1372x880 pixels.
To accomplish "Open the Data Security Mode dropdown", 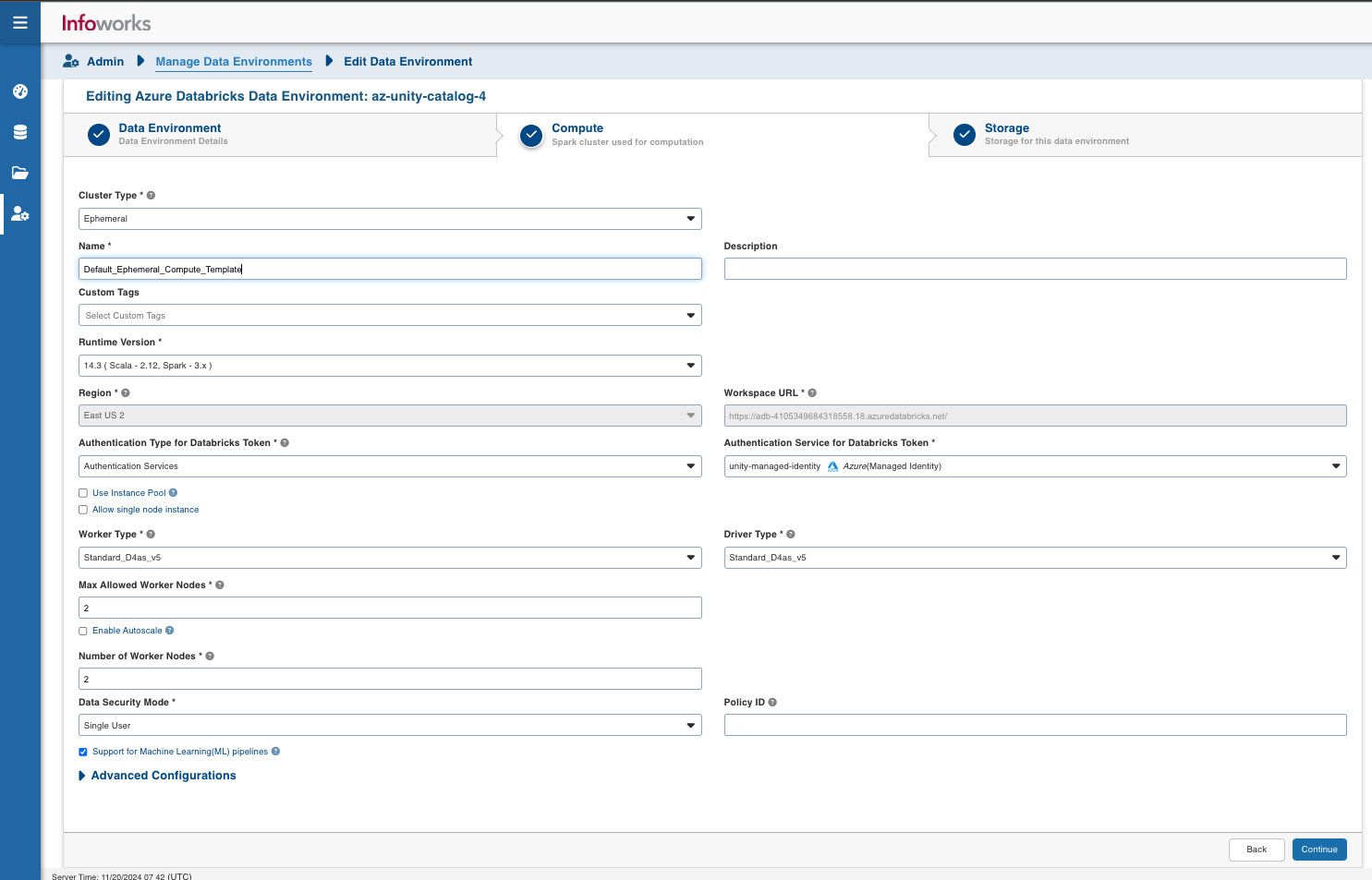I will 390,725.
